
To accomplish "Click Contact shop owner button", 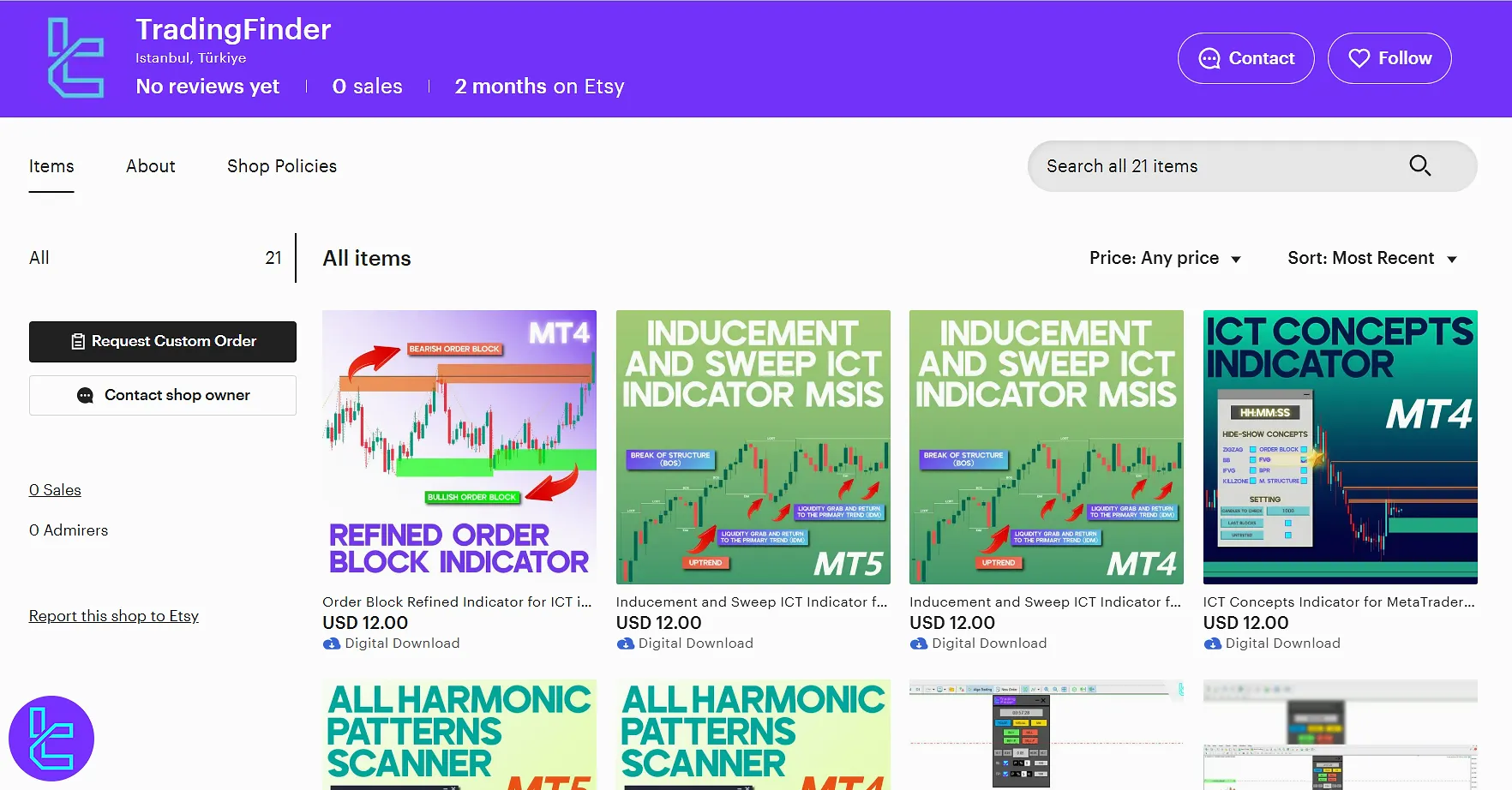I will click(x=163, y=395).
